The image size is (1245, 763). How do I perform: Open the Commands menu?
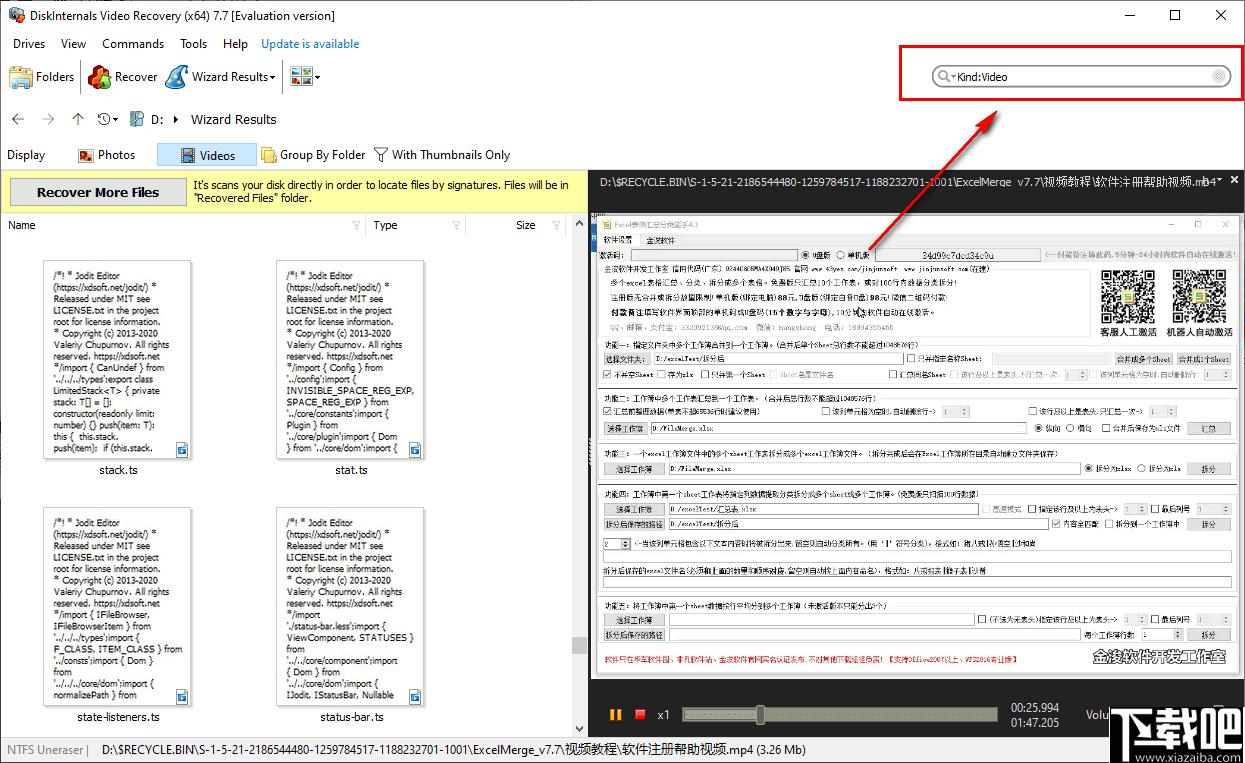133,44
